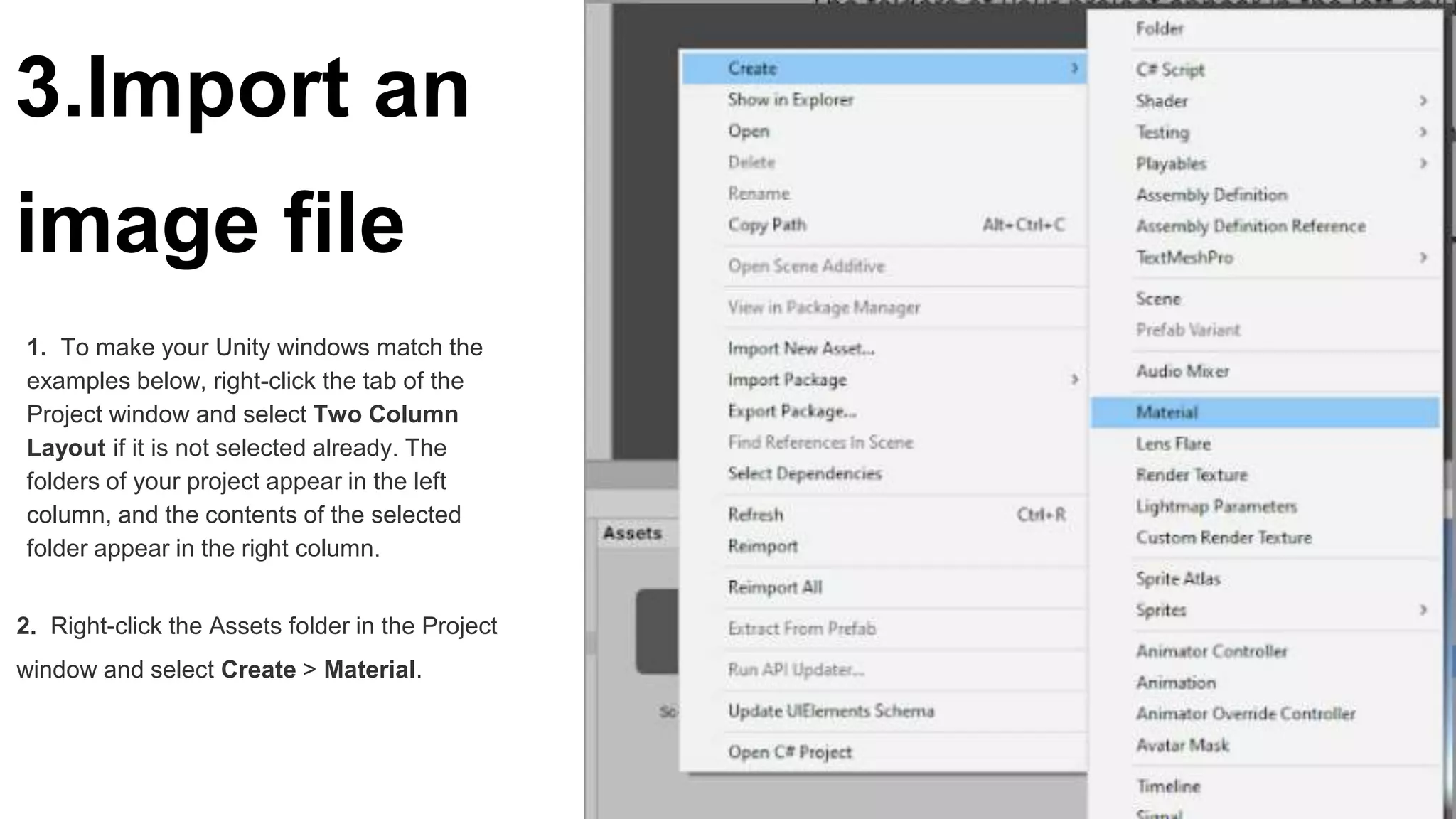Click the Shader submenu arrow

pos(1423,101)
